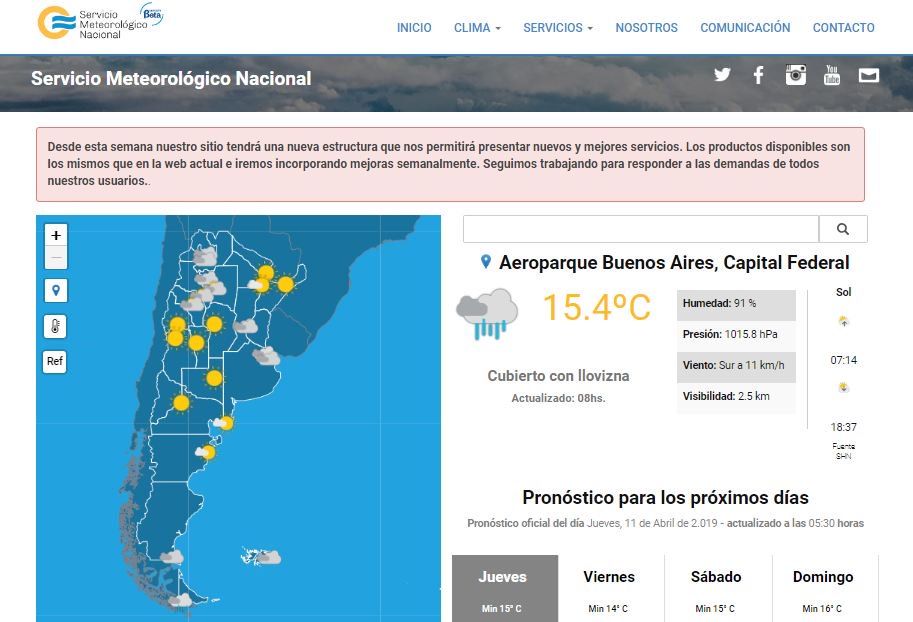The height and width of the screenshot is (622, 913).
Task: Click the NOSOTROS navigation link
Action: pos(646,28)
